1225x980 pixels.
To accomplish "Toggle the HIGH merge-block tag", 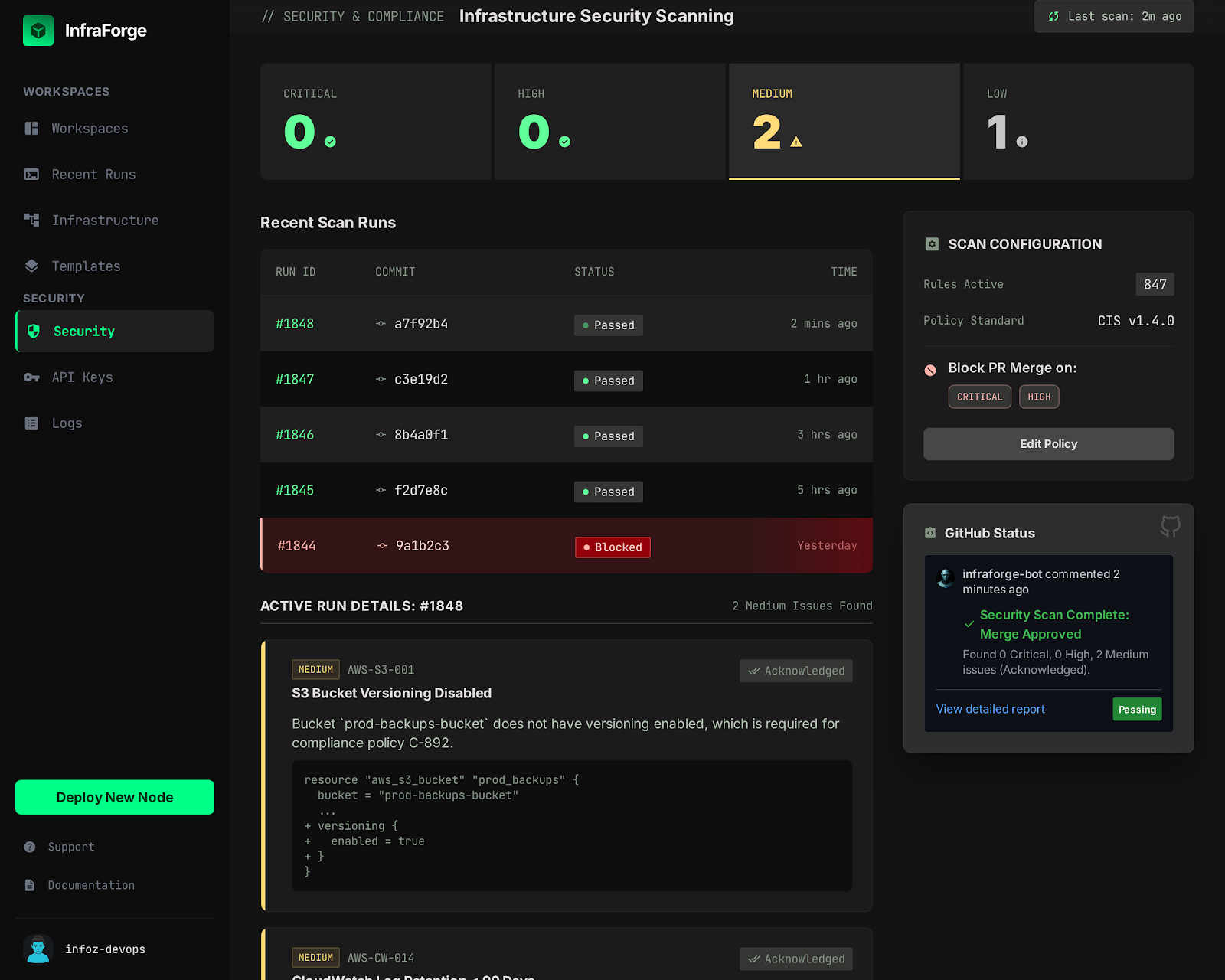I will (1039, 397).
